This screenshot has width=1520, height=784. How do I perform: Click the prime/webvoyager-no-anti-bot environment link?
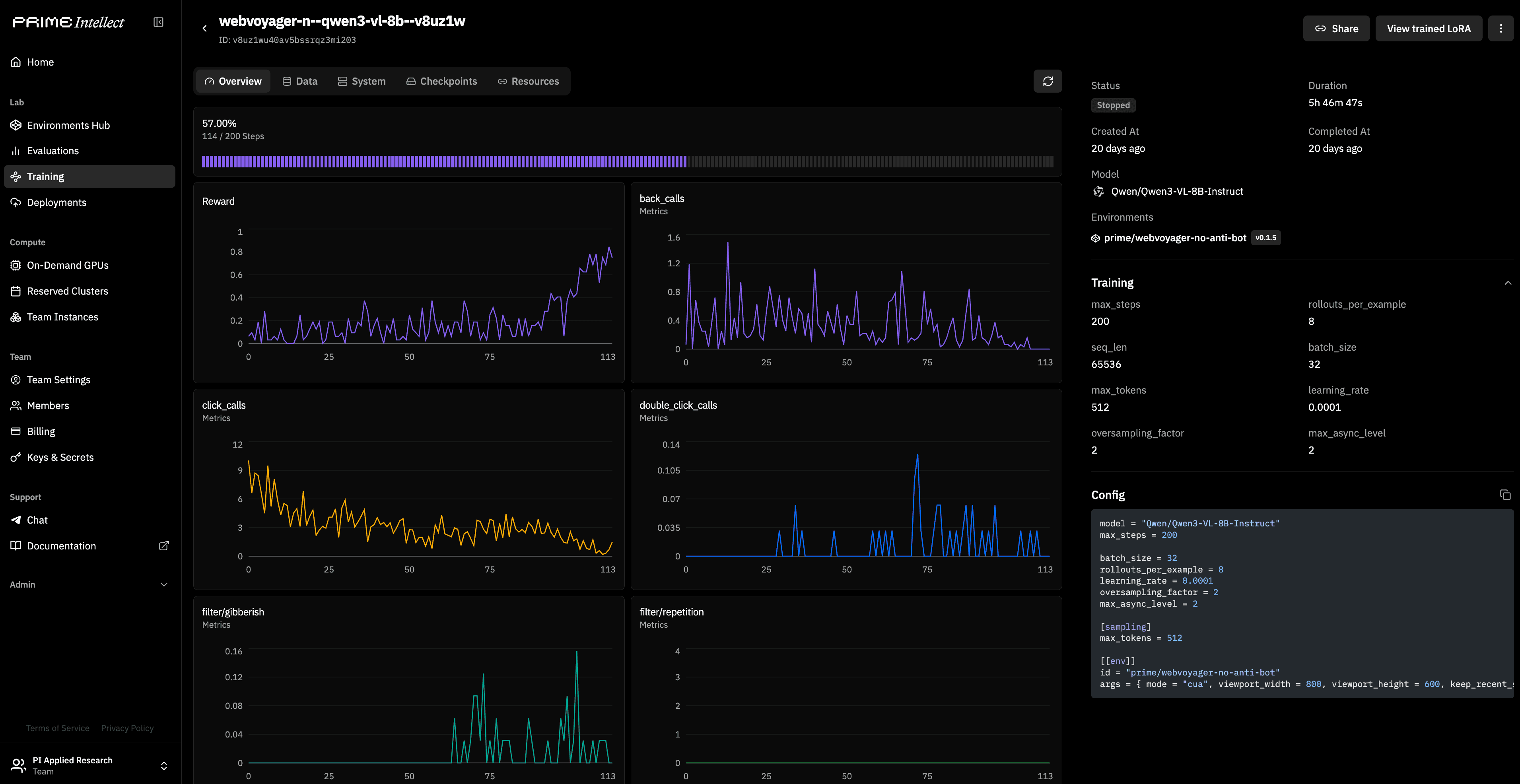(x=1174, y=238)
